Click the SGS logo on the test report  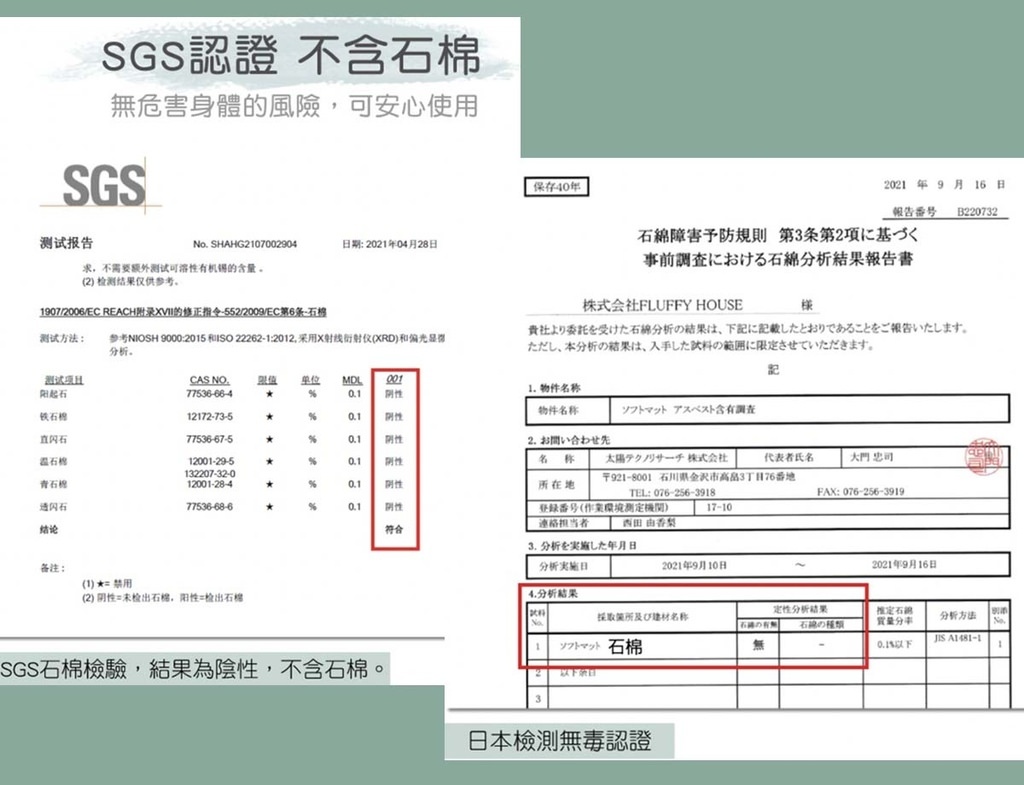103,185
